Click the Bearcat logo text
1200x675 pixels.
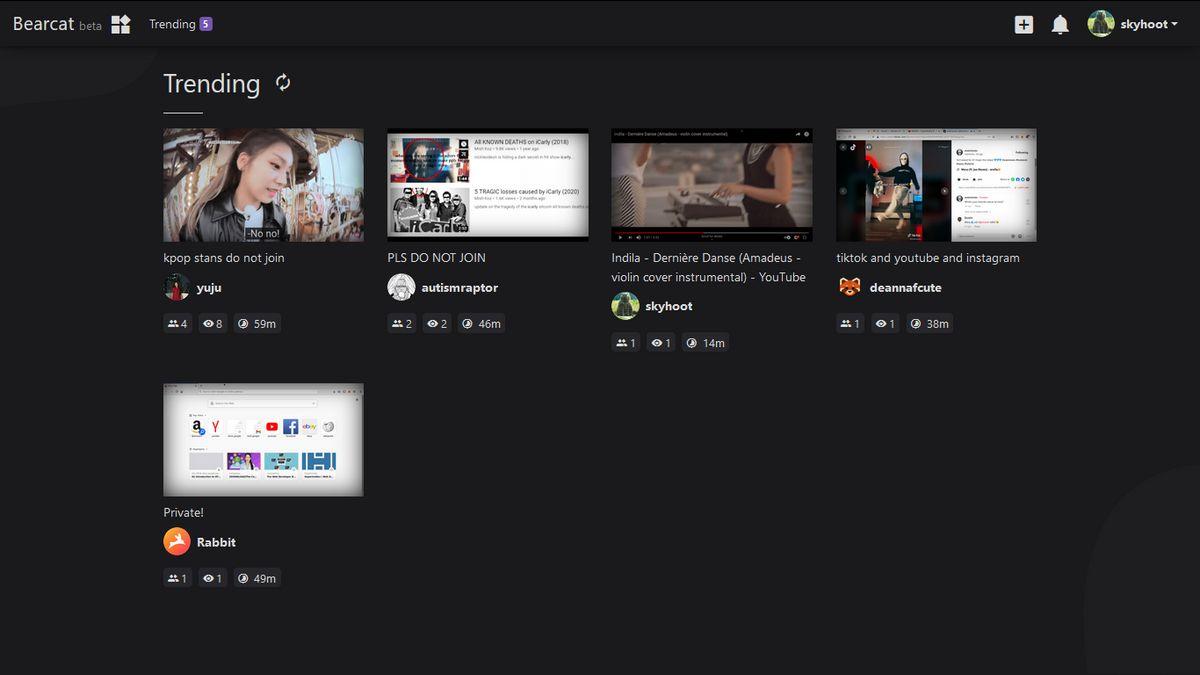43,24
